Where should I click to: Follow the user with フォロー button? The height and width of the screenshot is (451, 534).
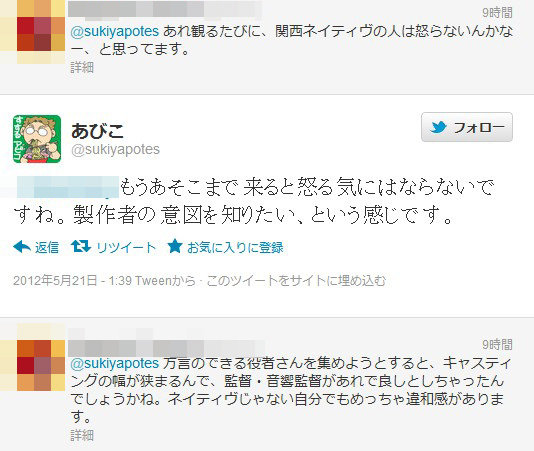tap(467, 127)
